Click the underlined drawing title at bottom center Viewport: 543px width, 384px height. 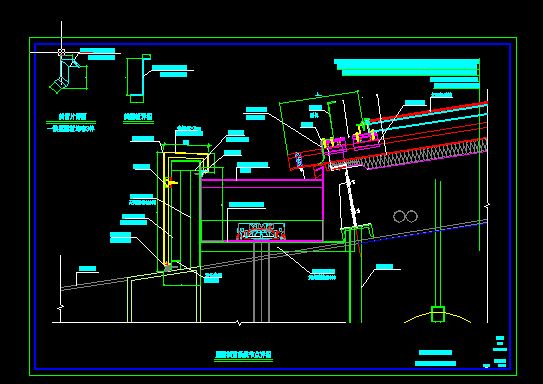tap(243, 355)
